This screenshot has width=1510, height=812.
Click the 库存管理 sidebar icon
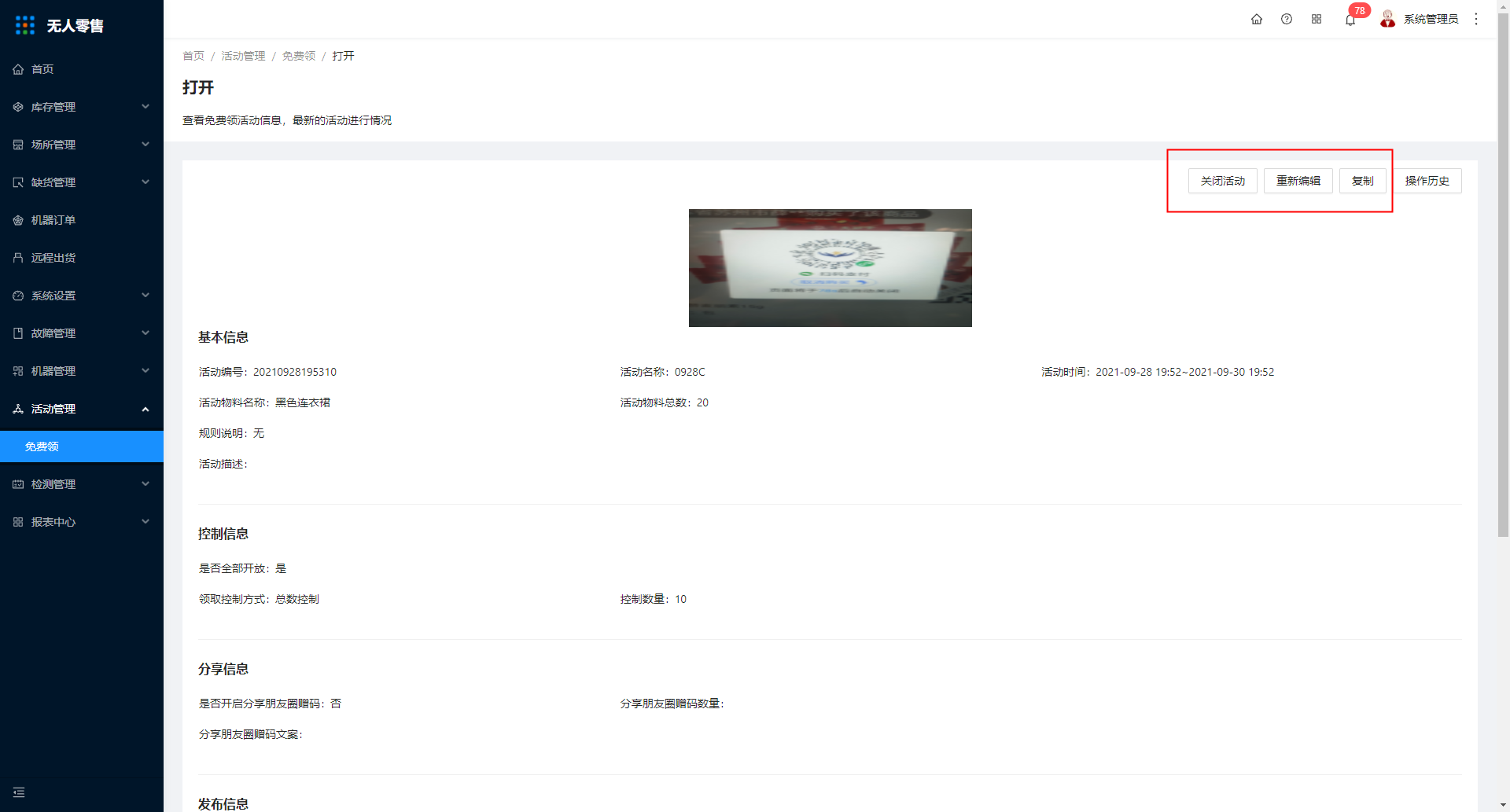click(x=18, y=107)
